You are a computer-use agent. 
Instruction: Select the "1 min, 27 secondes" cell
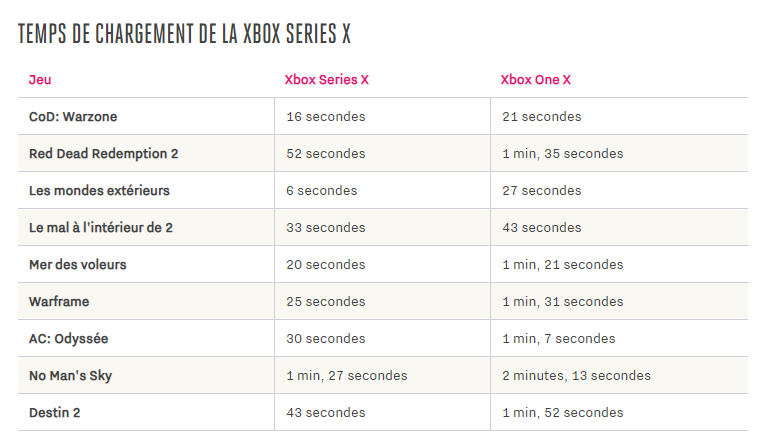(347, 376)
